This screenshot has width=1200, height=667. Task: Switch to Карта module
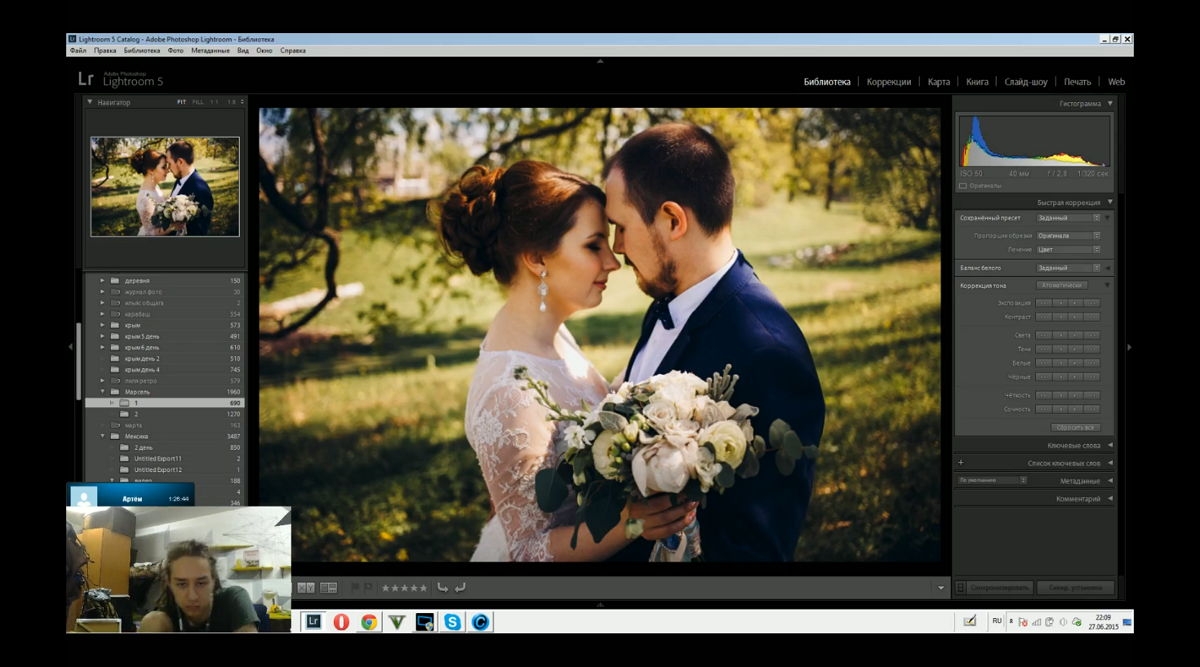[939, 82]
